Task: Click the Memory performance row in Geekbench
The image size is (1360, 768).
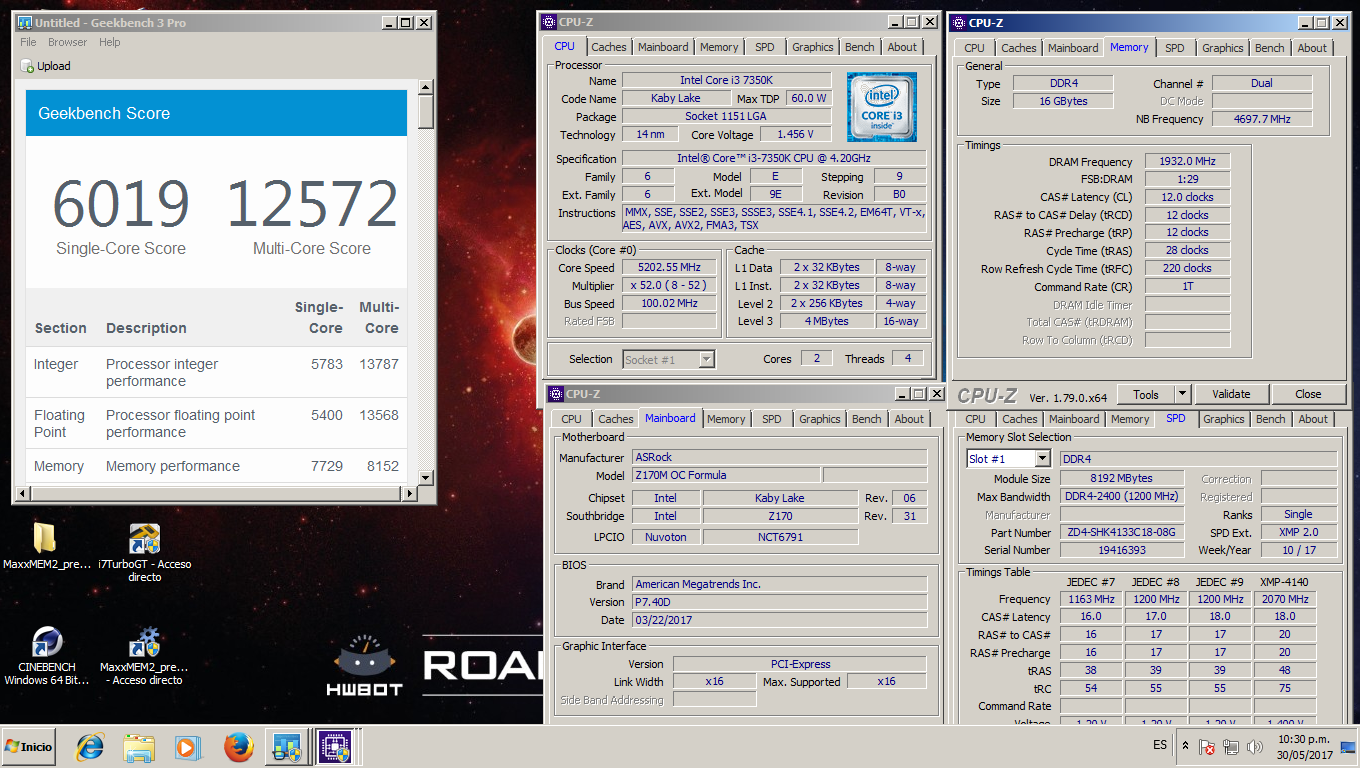Action: point(216,466)
